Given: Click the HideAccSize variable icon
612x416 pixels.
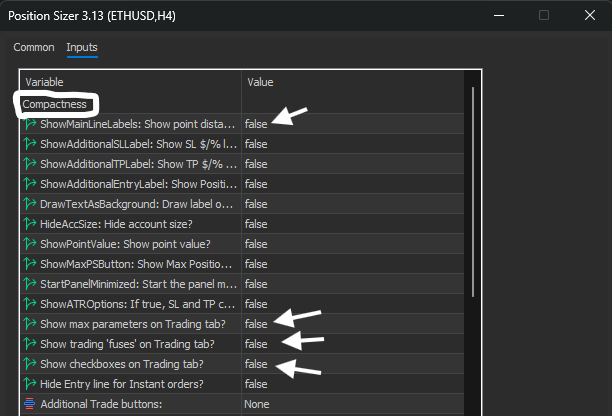Looking at the screenshot, I should click(30, 224).
